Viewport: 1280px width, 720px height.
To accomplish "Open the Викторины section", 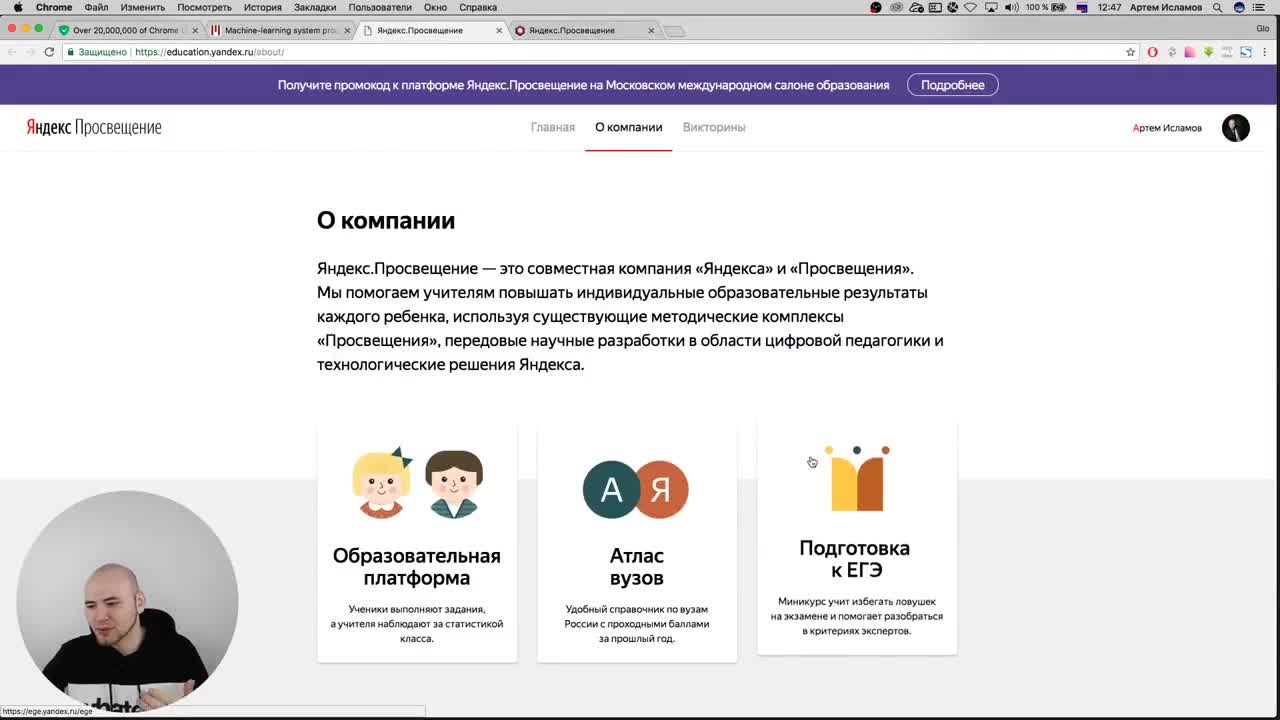I will (x=714, y=127).
